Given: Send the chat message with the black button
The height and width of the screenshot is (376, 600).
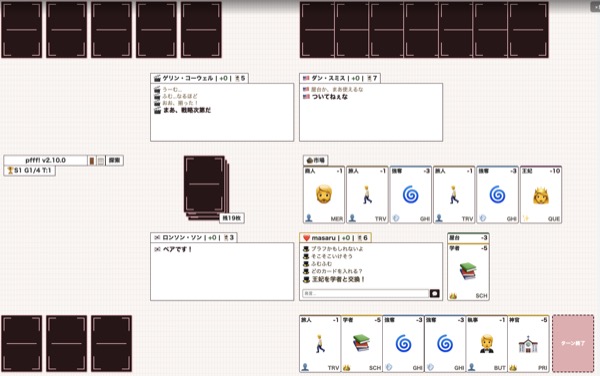Looking at the screenshot, I should click(434, 293).
